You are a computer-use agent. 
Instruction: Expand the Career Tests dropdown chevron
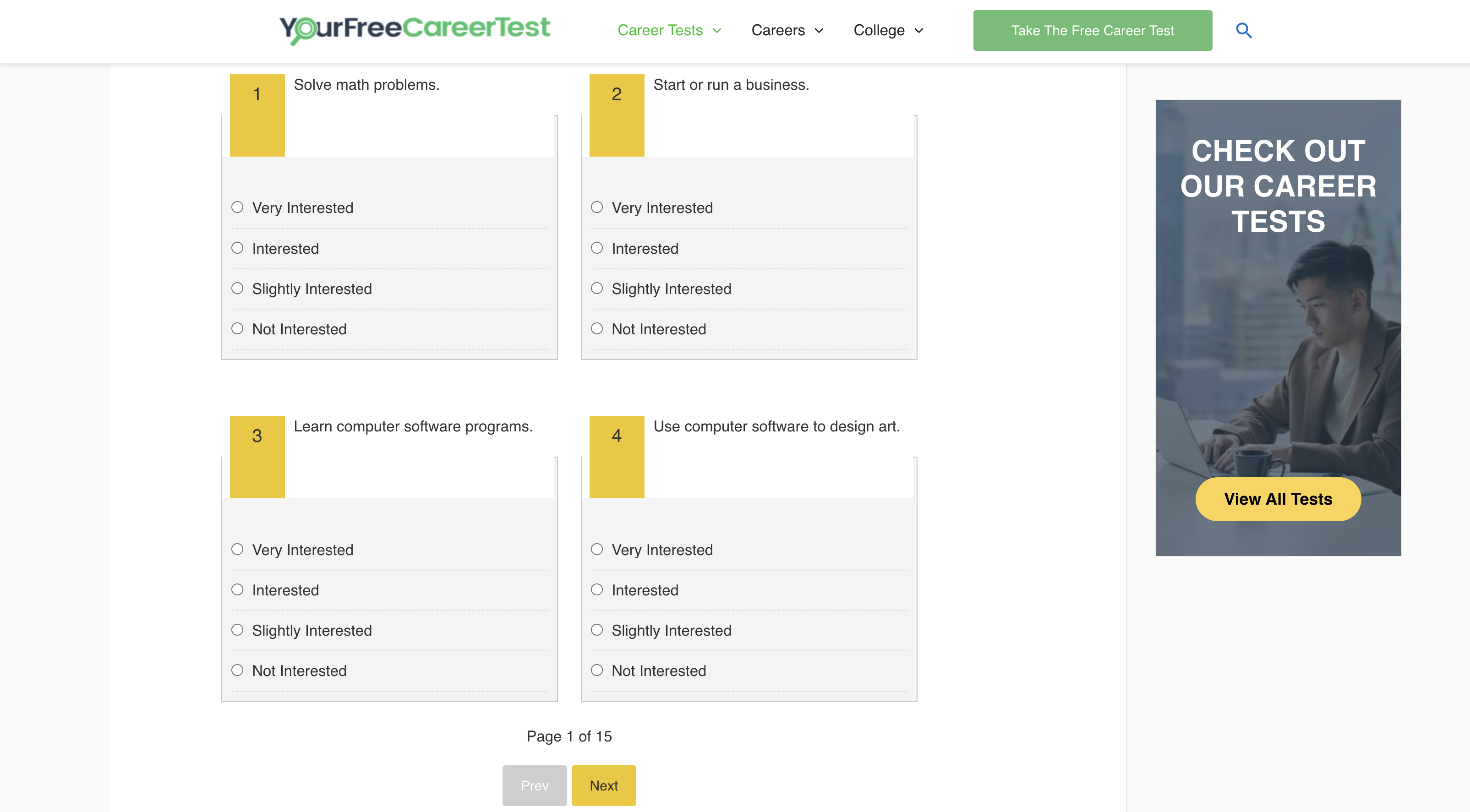[x=717, y=31]
